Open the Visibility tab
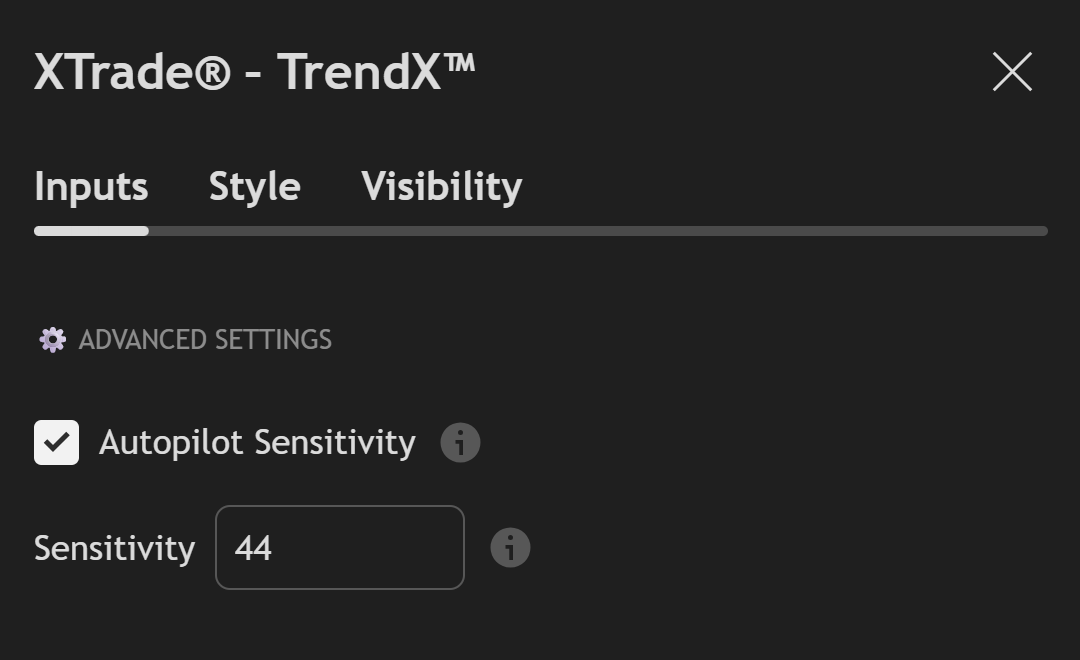Image resolution: width=1080 pixels, height=660 pixels. coord(443,186)
